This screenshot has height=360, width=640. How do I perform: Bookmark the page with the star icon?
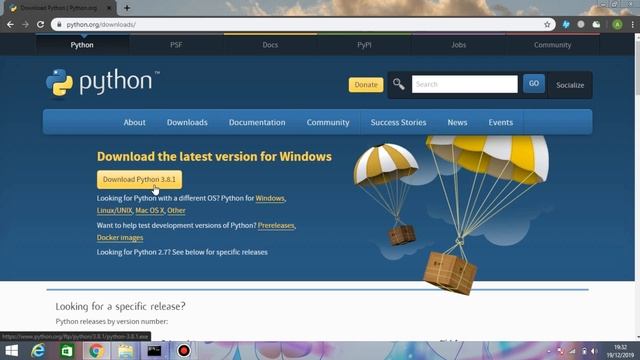coord(547,24)
